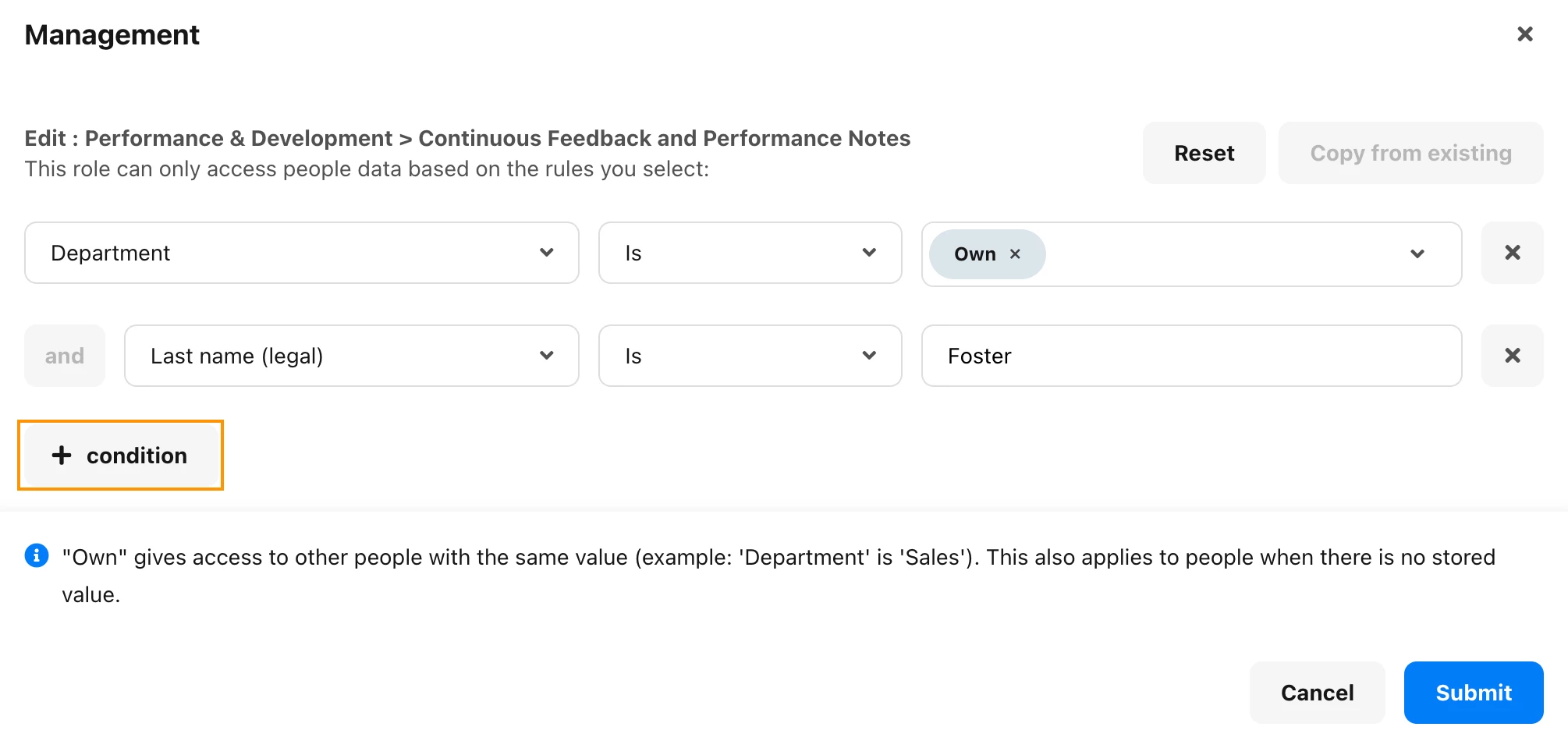1568x741 pixels.
Task: Toggle the 'and' logical operator
Action: click(65, 356)
